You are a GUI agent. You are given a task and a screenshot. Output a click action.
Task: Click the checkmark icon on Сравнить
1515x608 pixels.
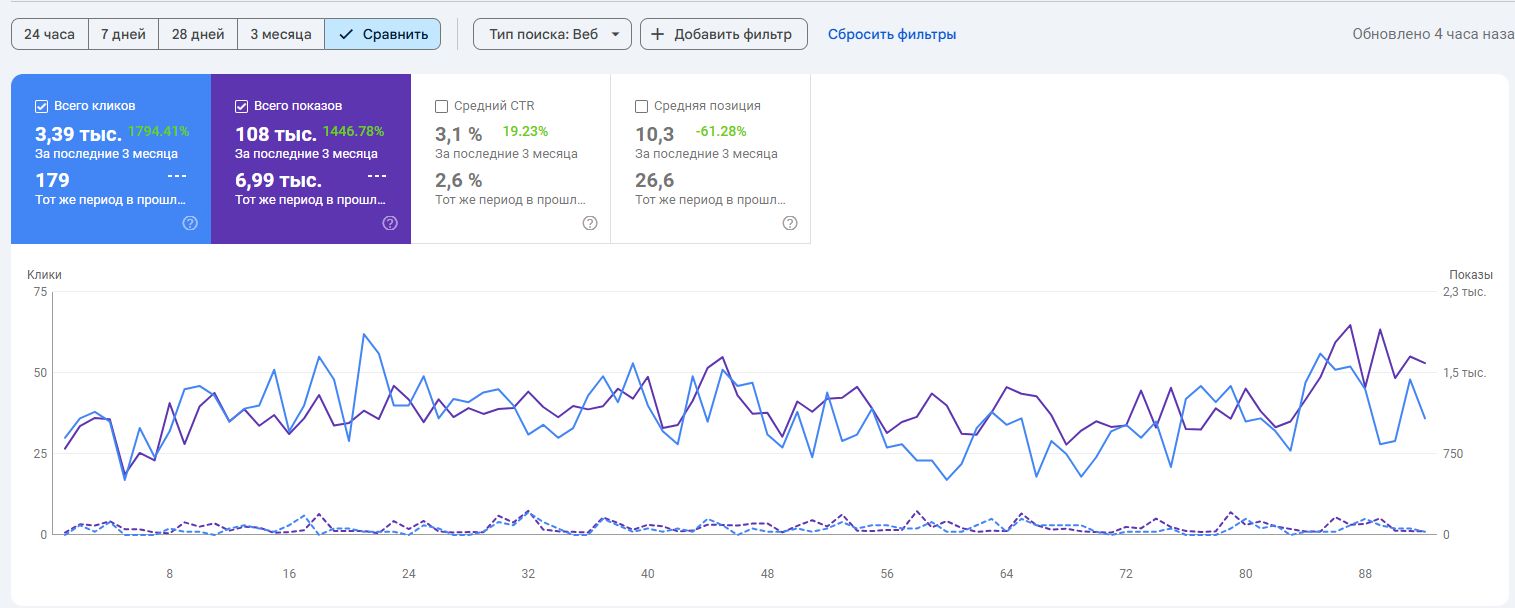coord(346,34)
